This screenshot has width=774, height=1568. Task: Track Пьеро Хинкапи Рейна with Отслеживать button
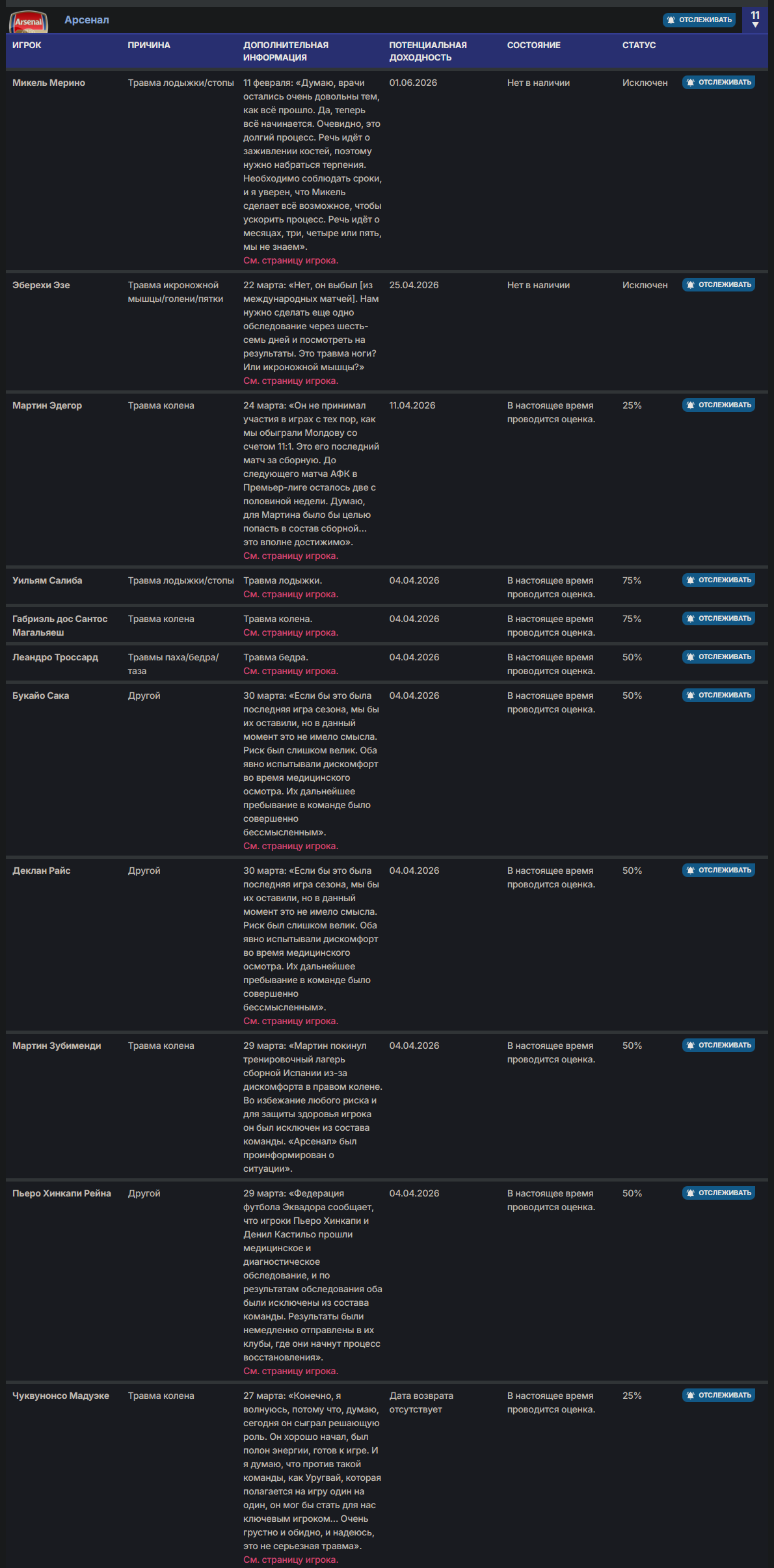(x=719, y=1193)
